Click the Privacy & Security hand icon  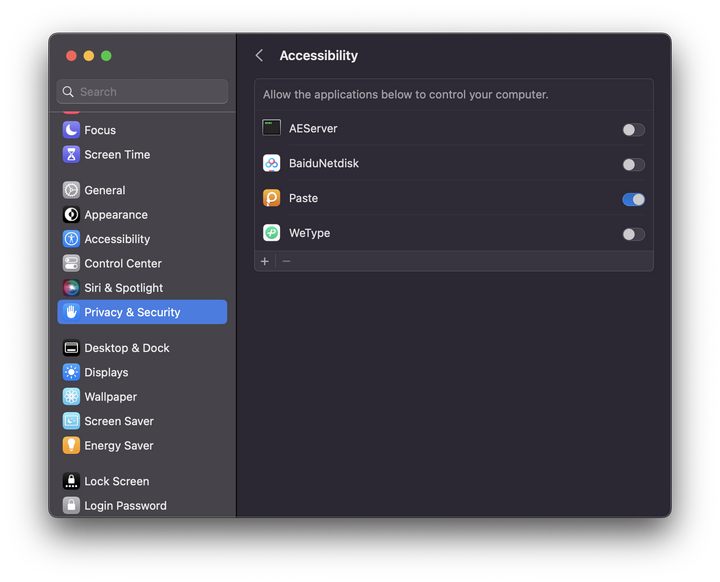[71, 312]
